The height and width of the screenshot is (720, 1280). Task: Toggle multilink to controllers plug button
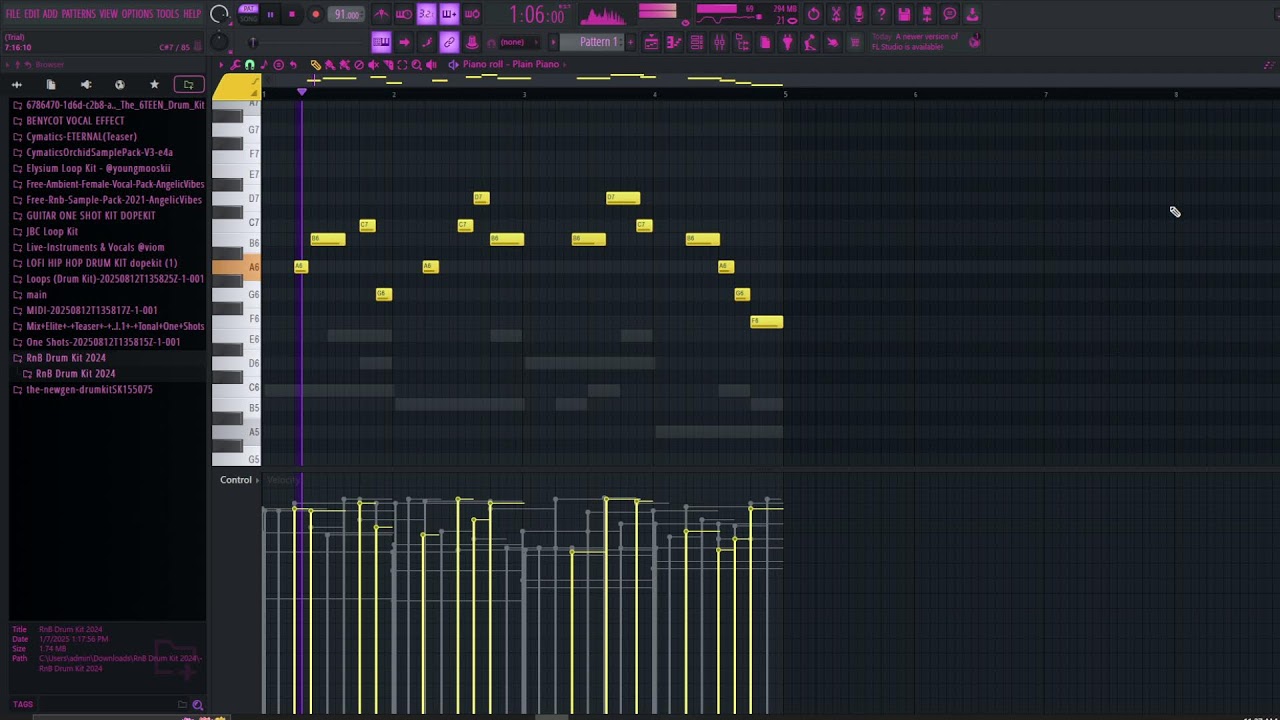[x=472, y=42]
